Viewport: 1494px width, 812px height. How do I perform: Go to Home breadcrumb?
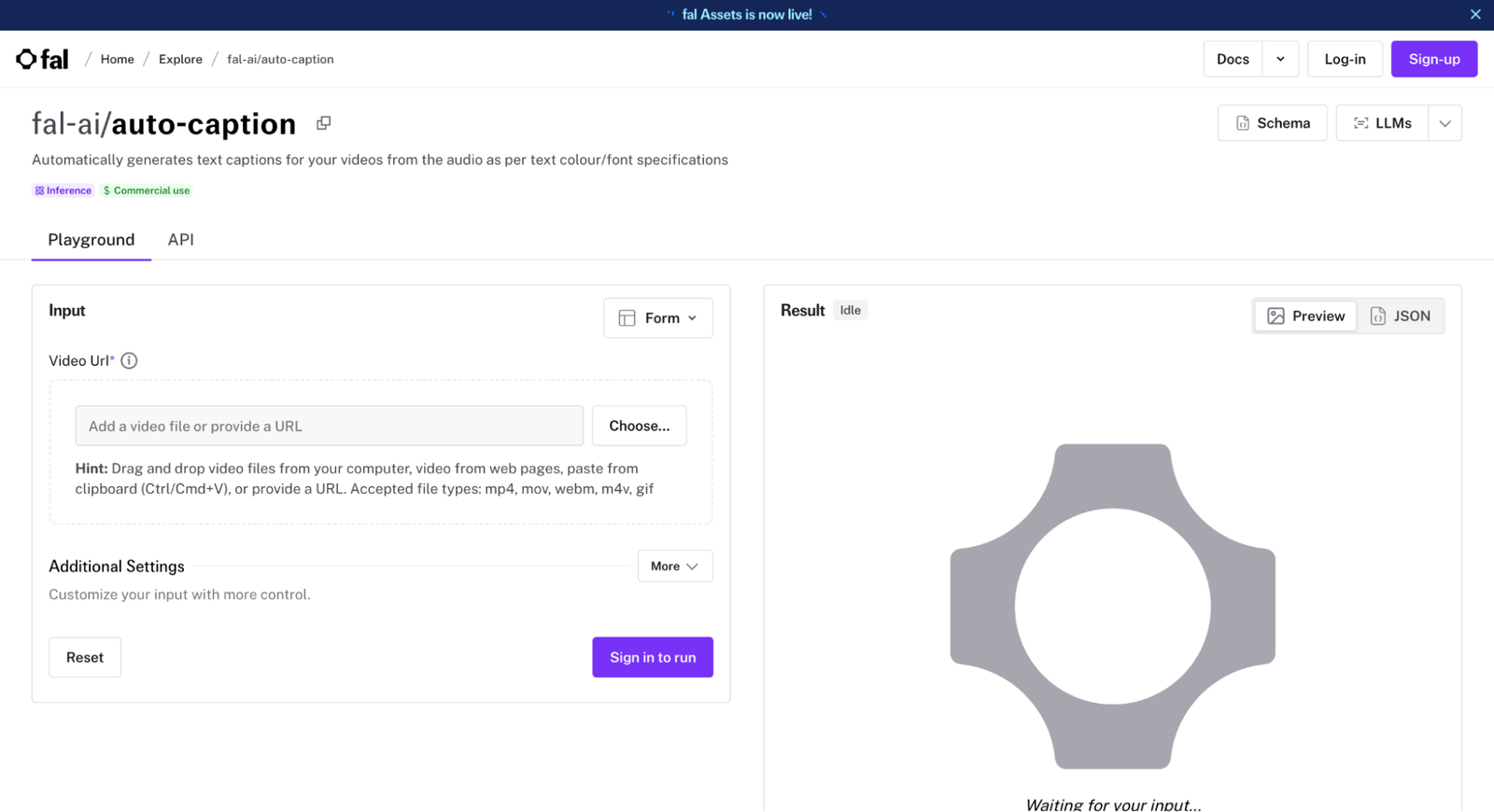(x=118, y=59)
